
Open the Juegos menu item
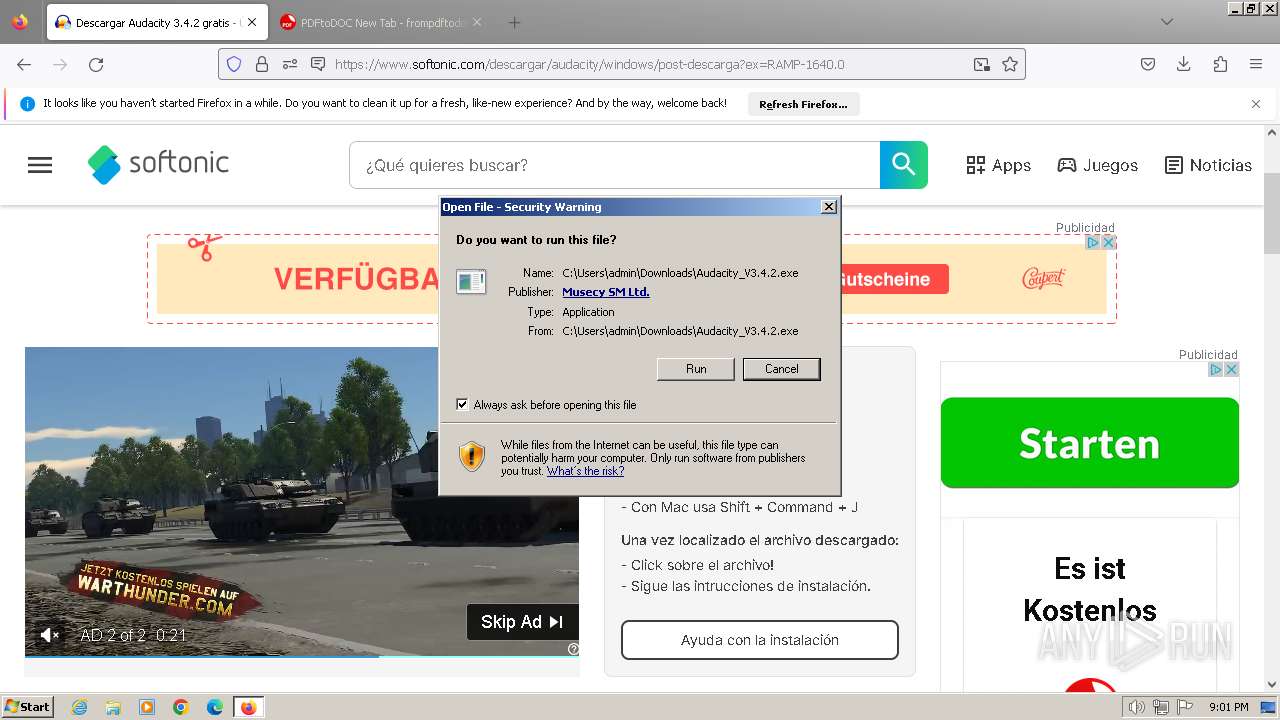pos(1097,165)
